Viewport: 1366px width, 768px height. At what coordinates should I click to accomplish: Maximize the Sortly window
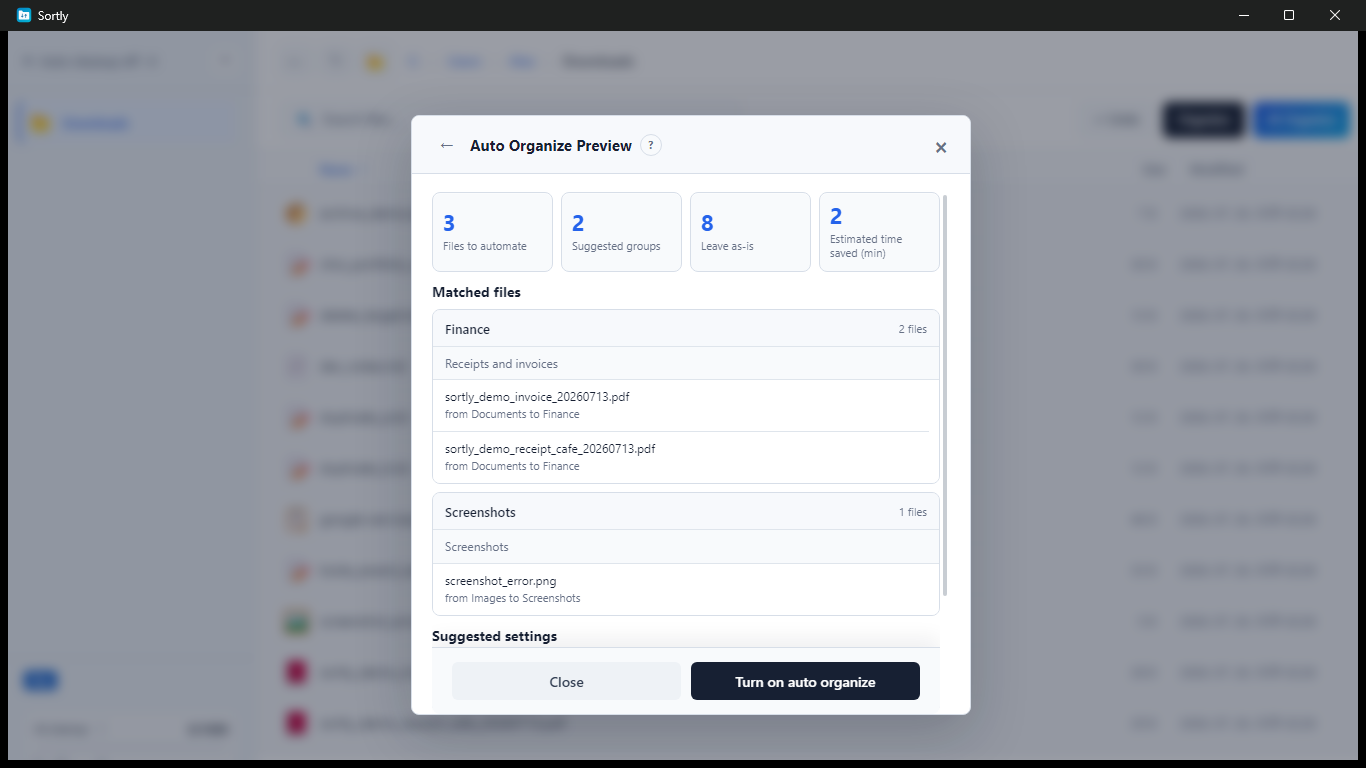click(1289, 15)
